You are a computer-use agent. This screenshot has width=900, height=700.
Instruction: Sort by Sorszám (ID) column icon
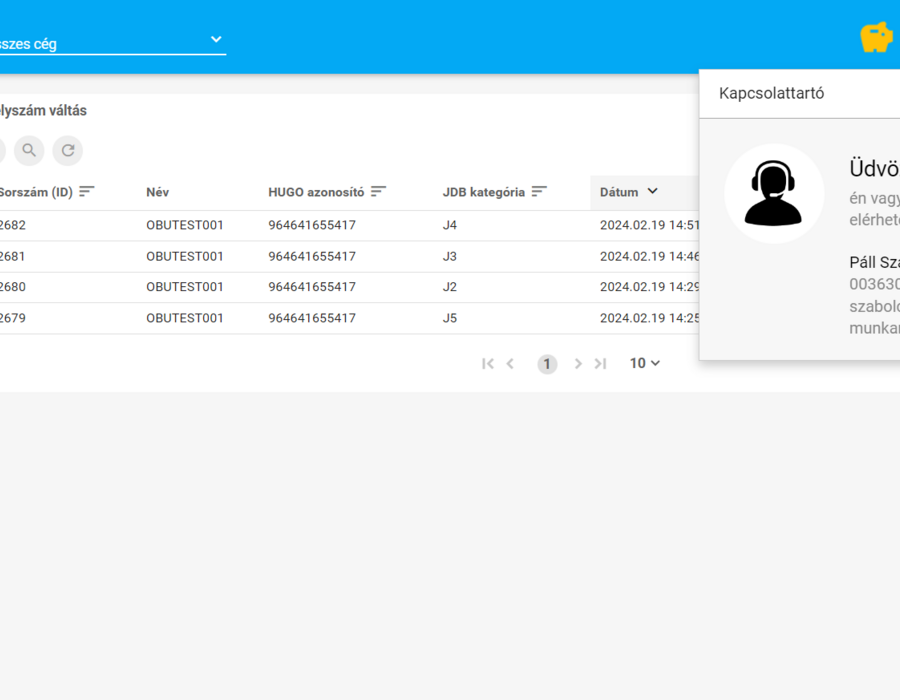87,192
